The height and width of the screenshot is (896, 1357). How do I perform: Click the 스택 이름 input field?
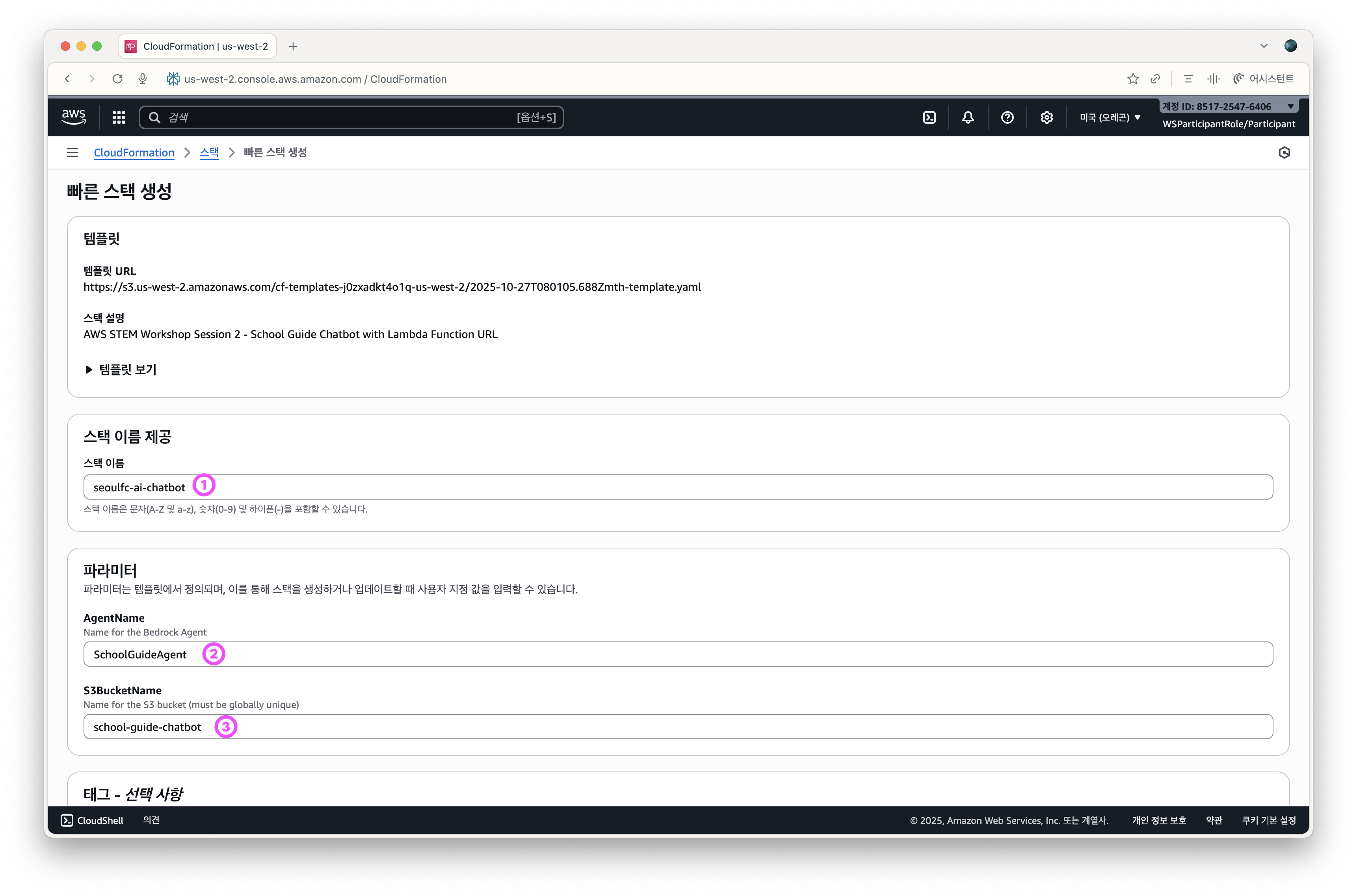[x=678, y=487]
